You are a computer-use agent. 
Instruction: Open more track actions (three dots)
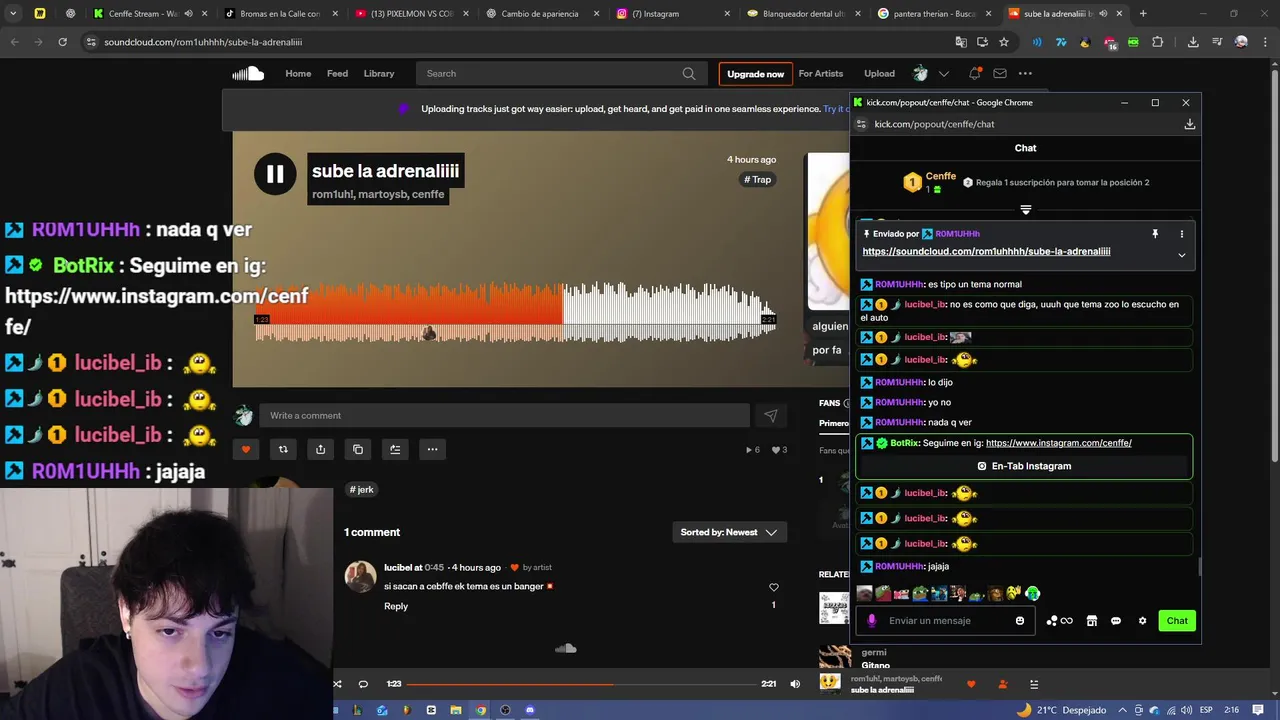tap(432, 449)
